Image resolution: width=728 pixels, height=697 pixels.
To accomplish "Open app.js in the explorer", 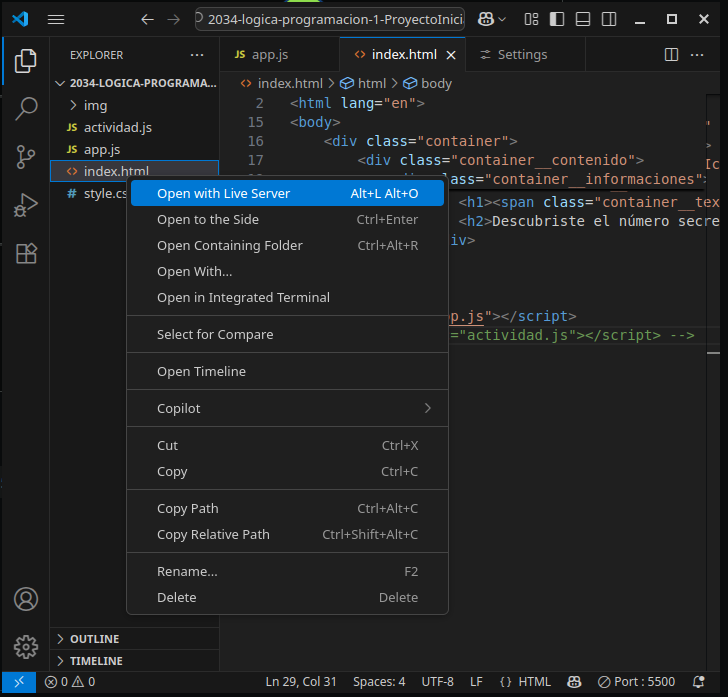I will coord(135,150).
